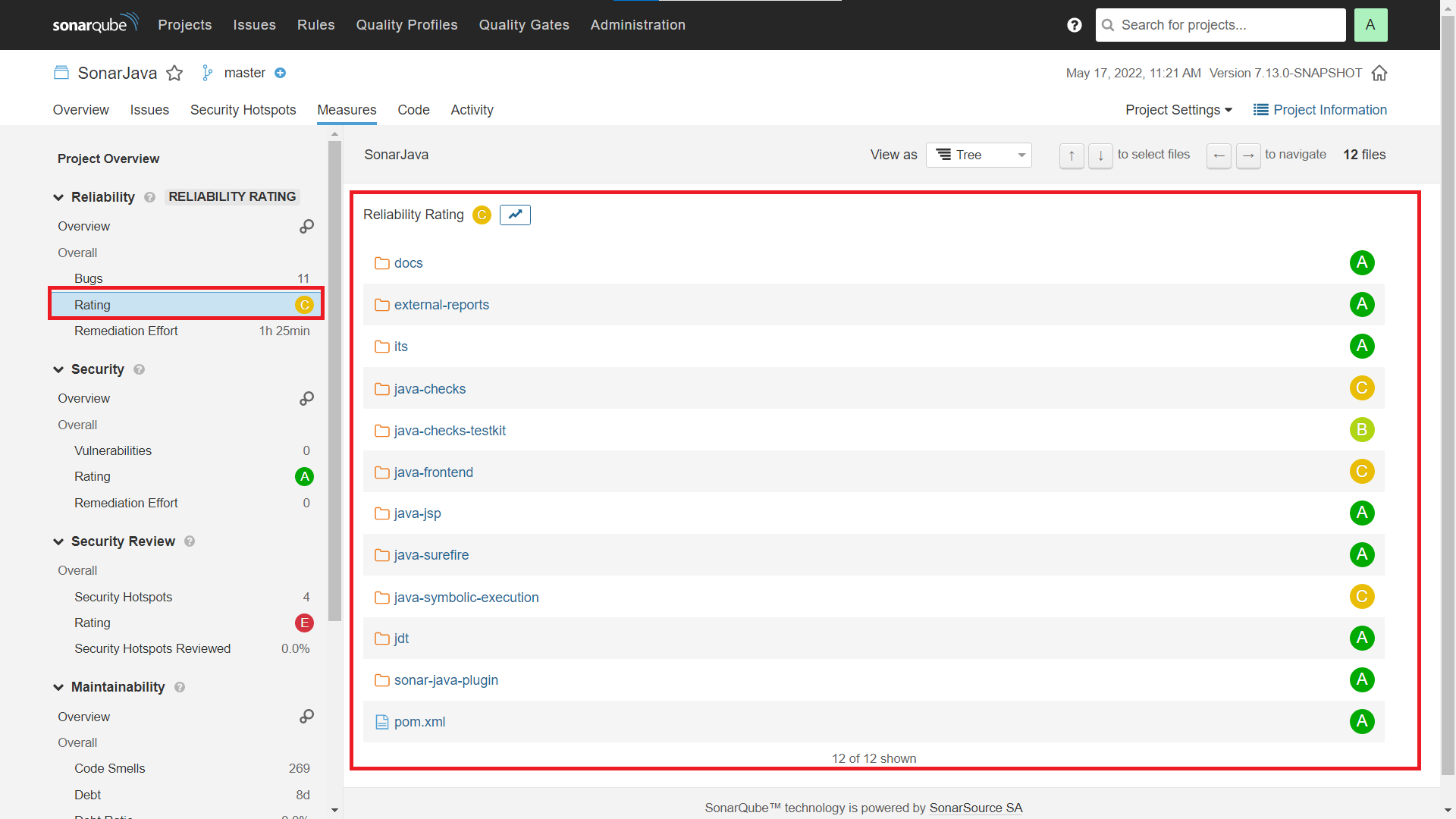Switch to the Security Hotspots tab
This screenshot has height=819, width=1456.
(x=243, y=110)
